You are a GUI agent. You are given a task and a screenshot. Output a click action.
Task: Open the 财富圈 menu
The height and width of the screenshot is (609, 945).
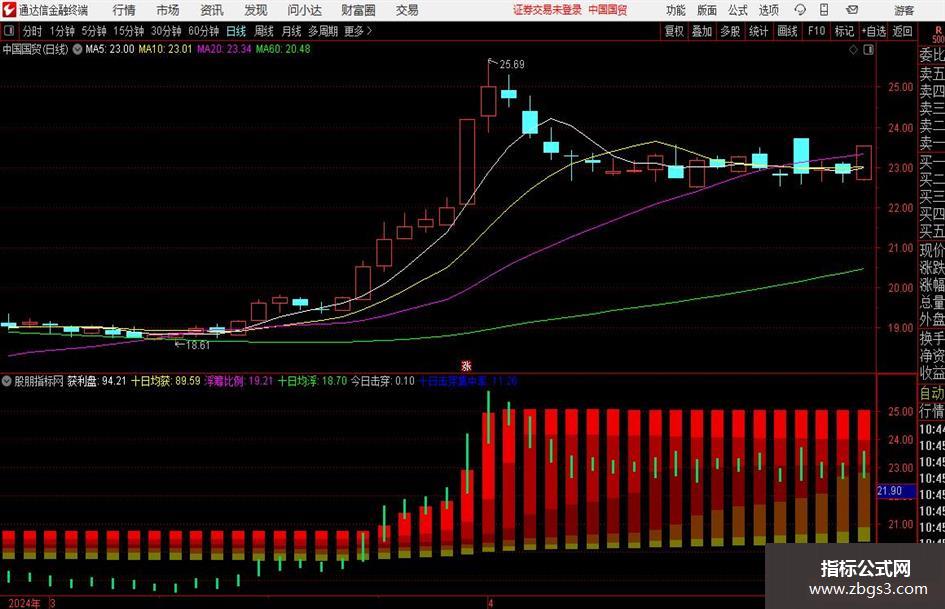(x=358, y=10)
